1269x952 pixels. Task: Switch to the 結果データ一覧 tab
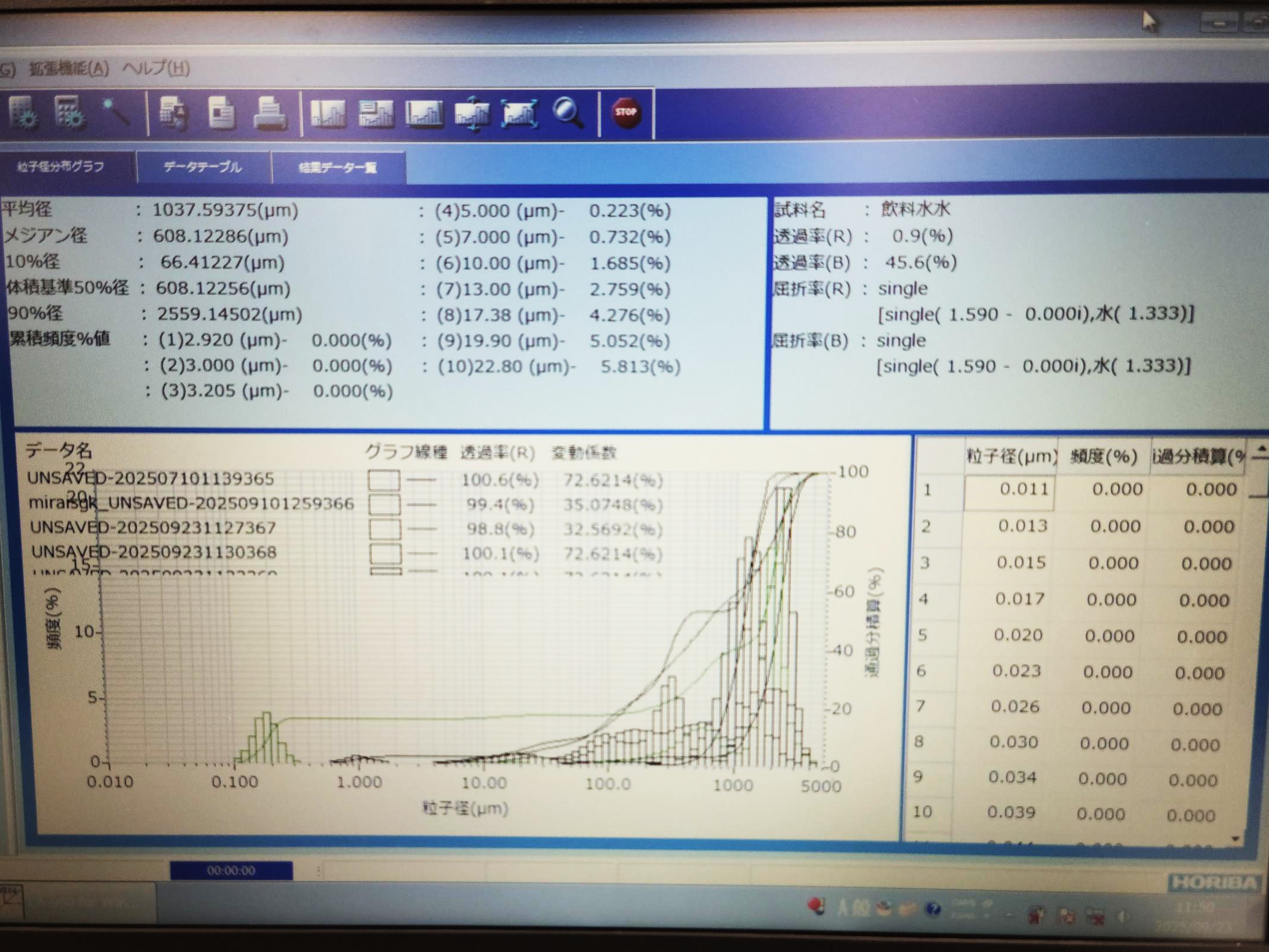[x=338, y=168]
